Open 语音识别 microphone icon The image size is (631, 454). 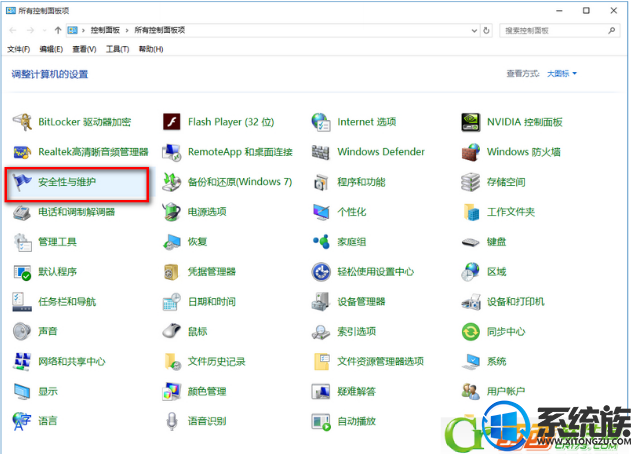[x=172, y=421]
